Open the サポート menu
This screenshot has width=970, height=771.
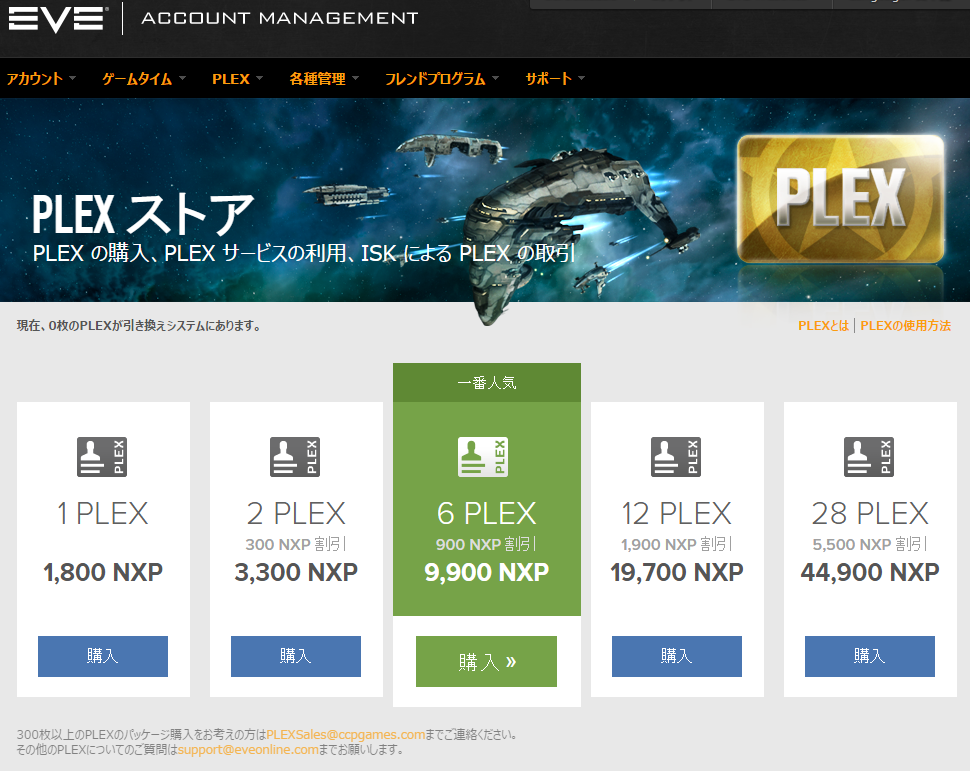[555, 79]
